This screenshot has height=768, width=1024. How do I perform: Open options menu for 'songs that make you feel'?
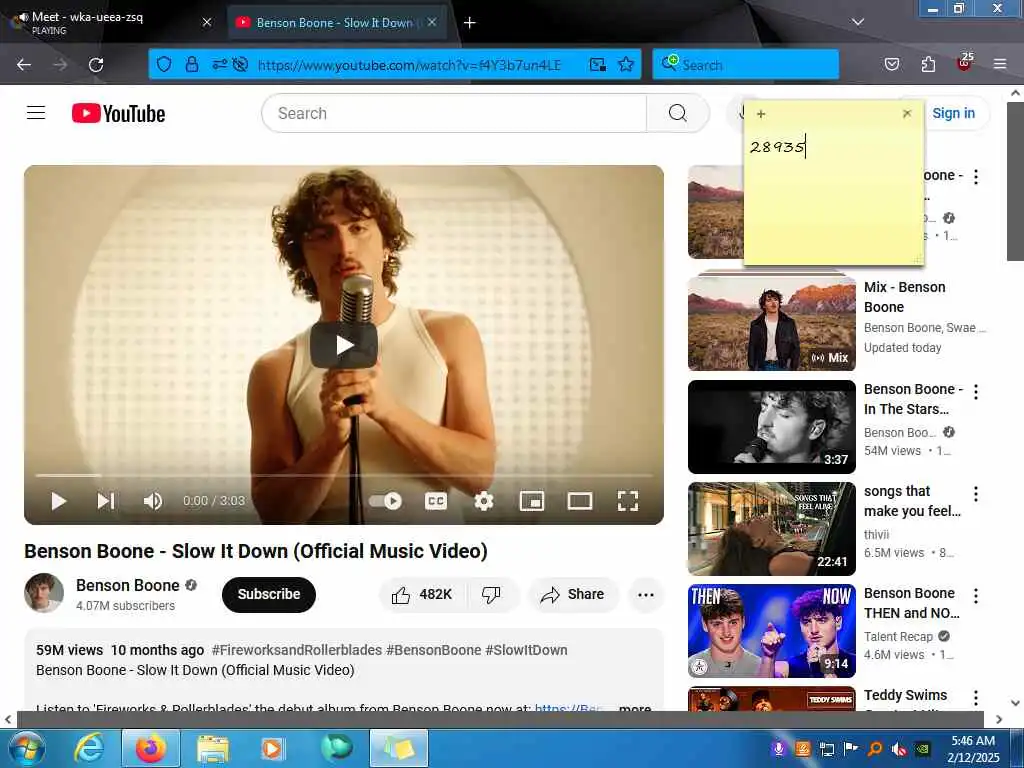coord(976,494)
